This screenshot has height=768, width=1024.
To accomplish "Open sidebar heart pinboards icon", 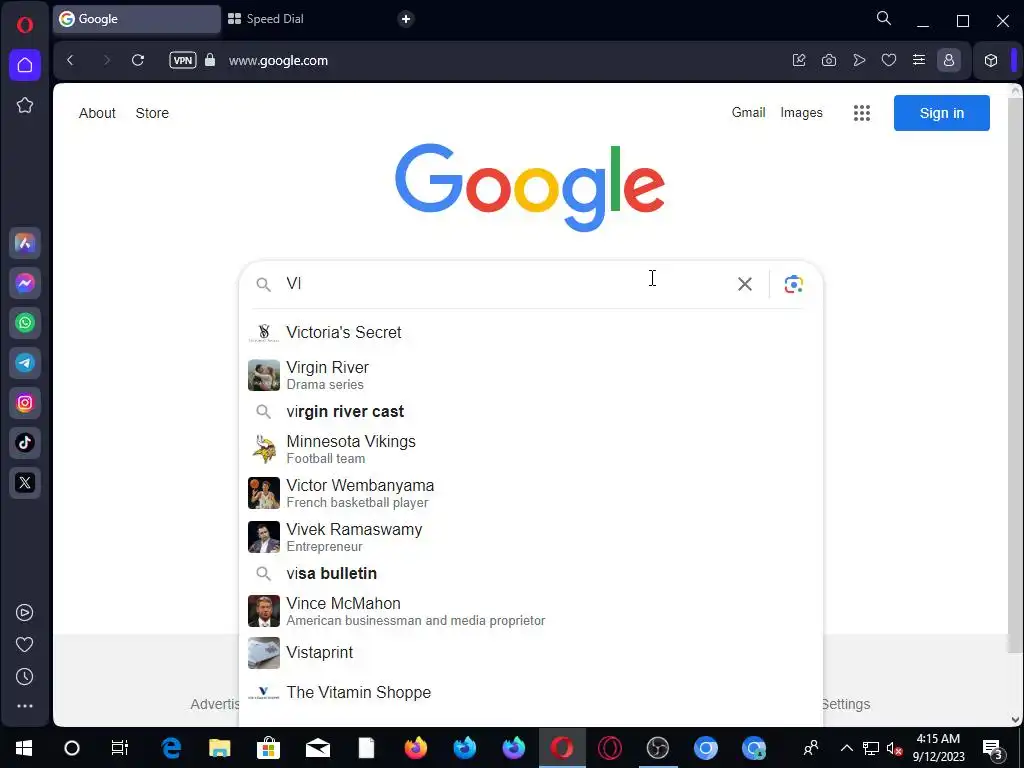I will point(24,645).
